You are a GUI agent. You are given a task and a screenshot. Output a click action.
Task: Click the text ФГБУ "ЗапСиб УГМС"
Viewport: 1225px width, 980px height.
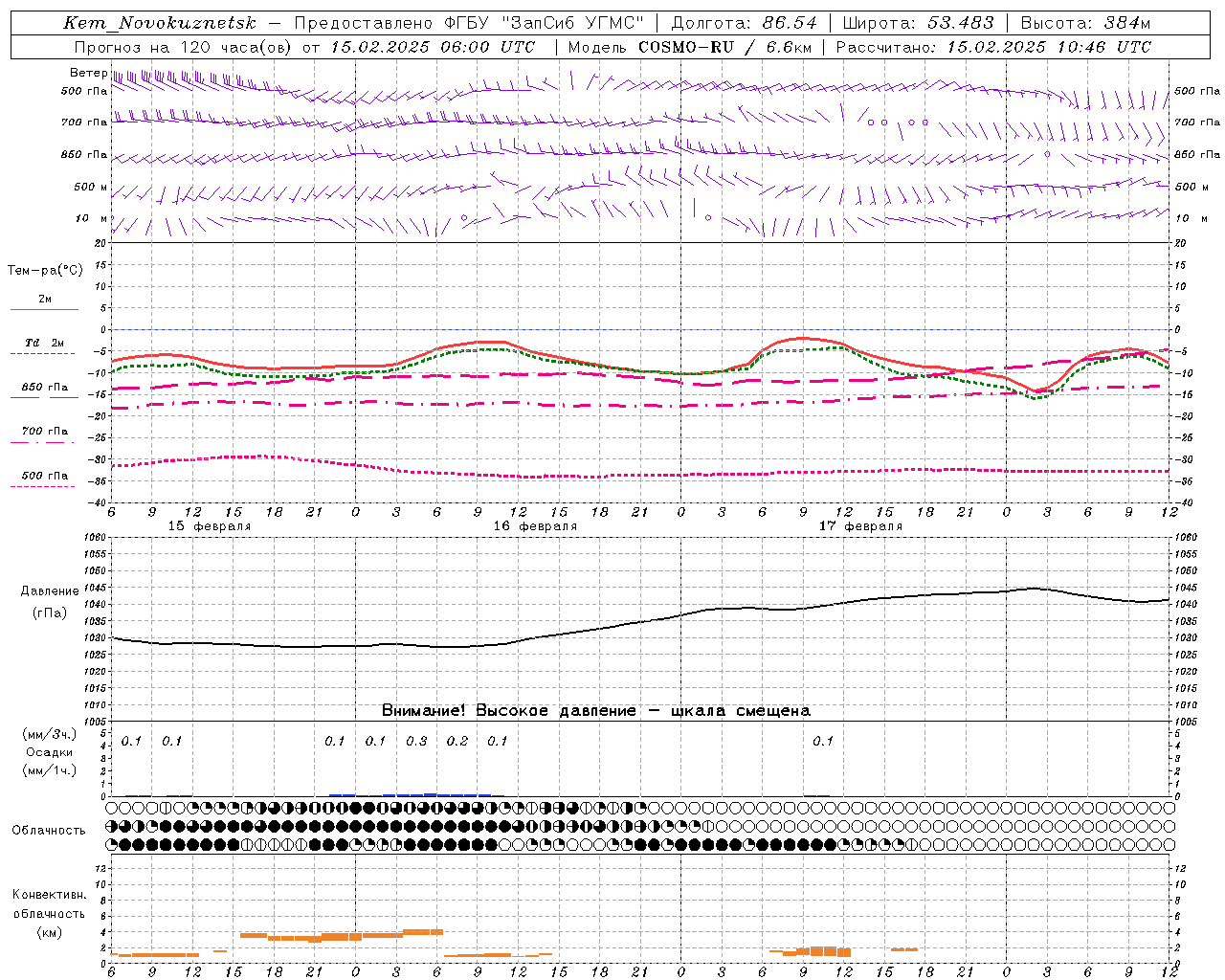click(x=545, y=23)
